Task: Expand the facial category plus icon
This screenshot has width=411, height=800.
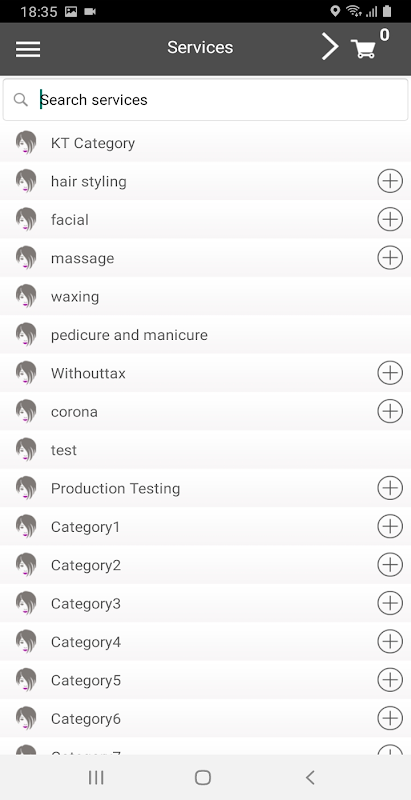Action: 390,219
